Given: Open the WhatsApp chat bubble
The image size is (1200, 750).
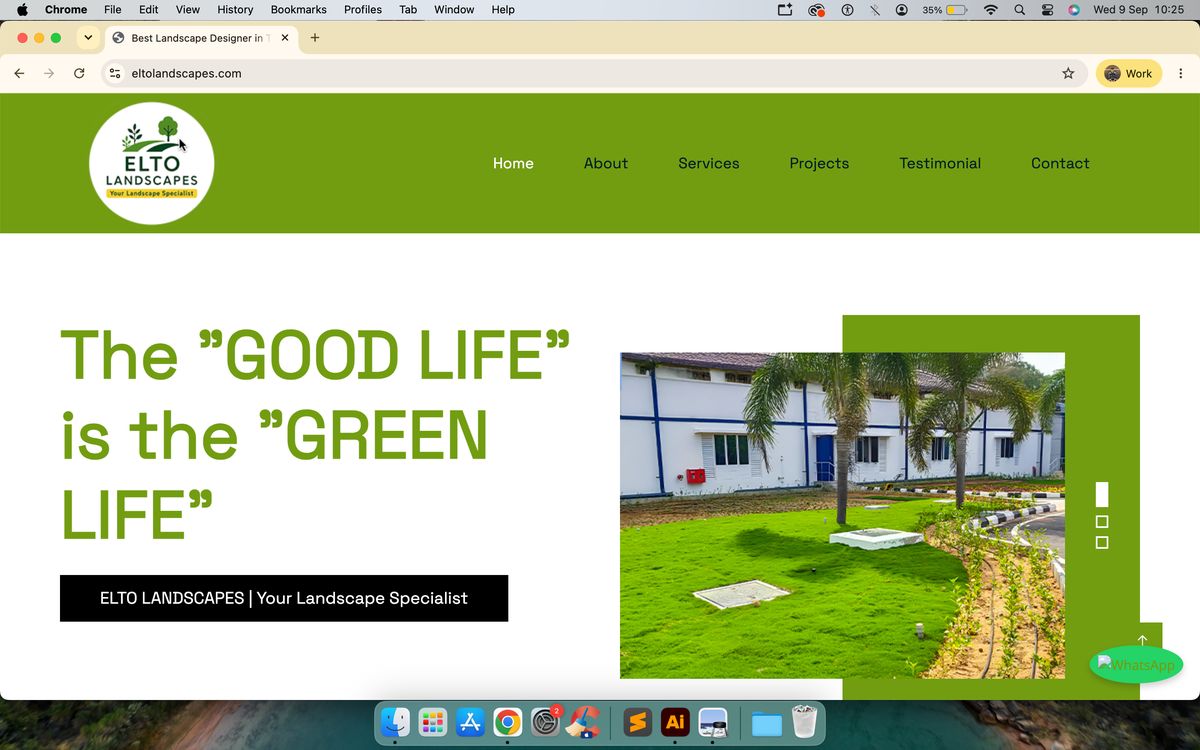Looking at the screenshot, I should [x=1136, y=665].
